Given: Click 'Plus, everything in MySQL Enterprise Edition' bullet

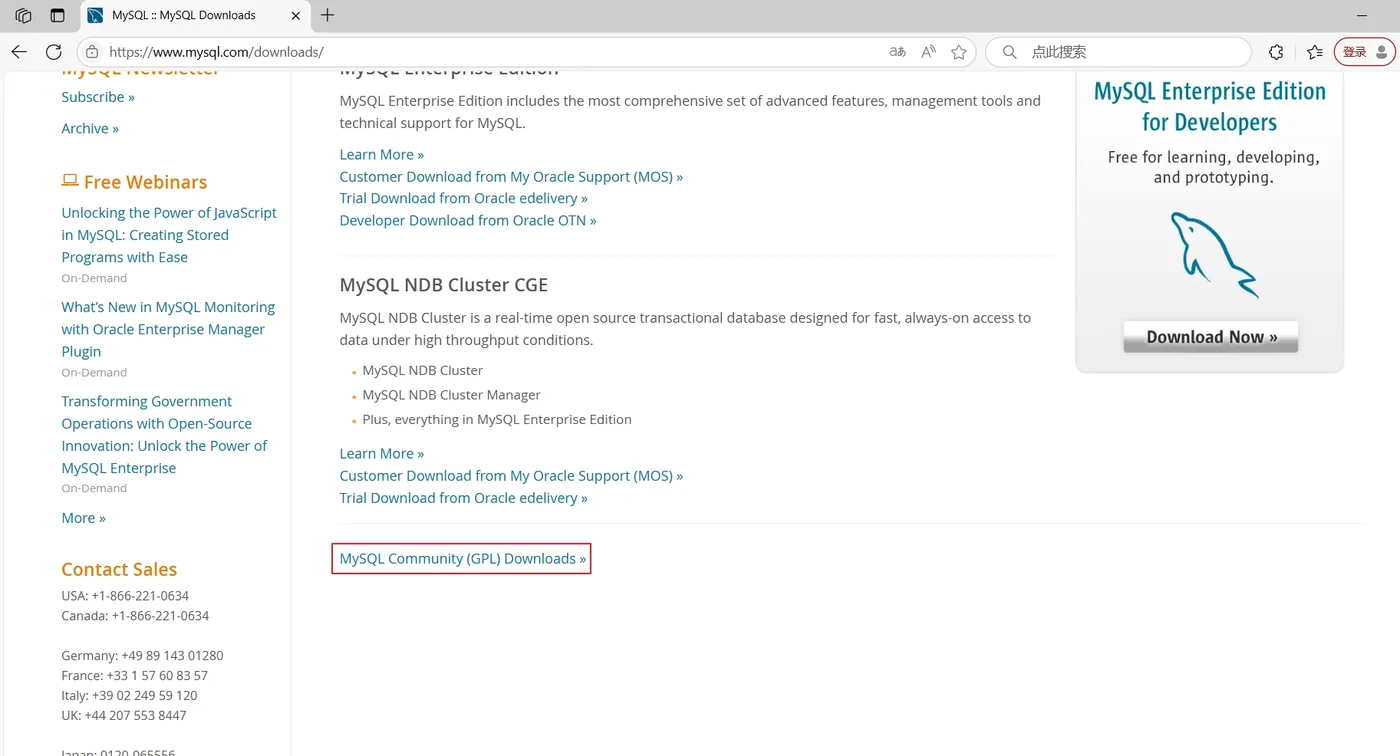Looking at the screenshot, I should tap(497, 419).
